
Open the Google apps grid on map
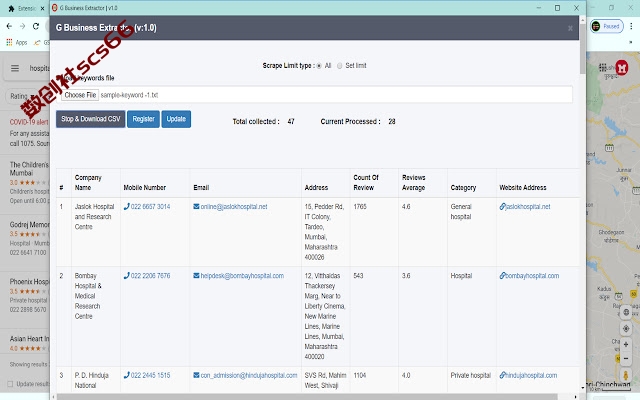pos(602,68)
